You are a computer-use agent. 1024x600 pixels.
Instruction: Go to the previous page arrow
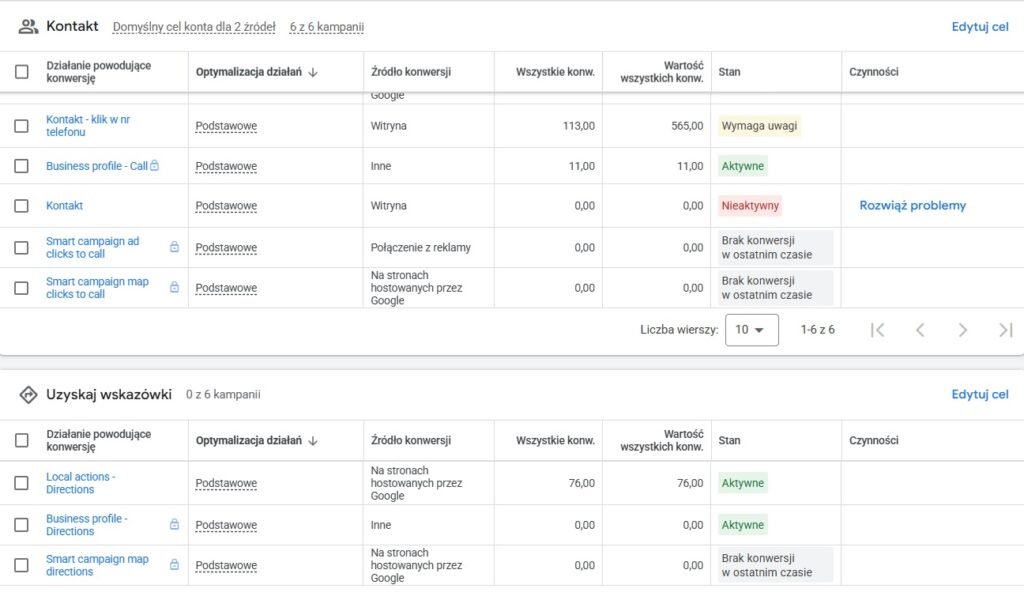coord(920,330)
